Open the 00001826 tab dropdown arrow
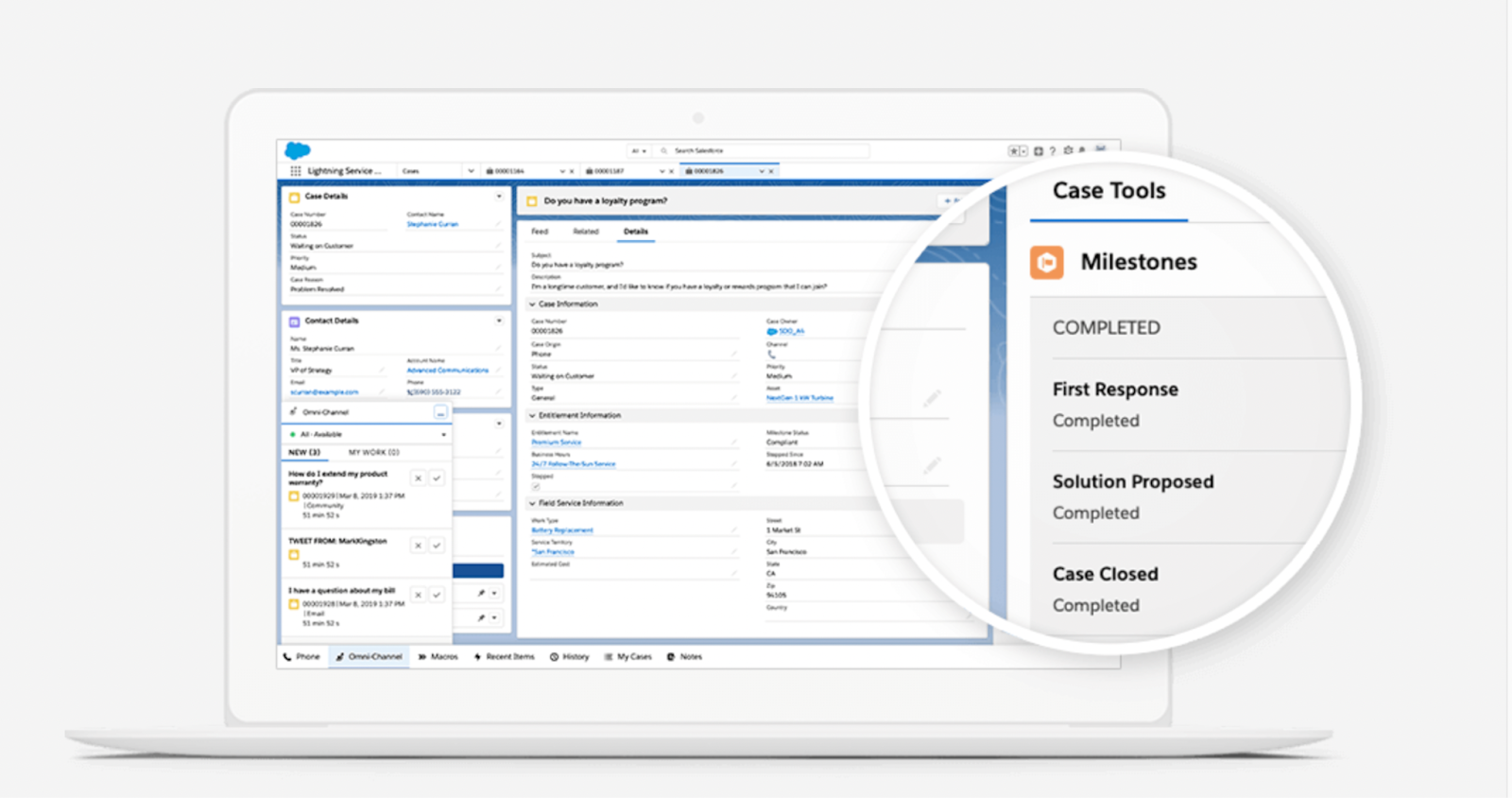 (762, 172)
